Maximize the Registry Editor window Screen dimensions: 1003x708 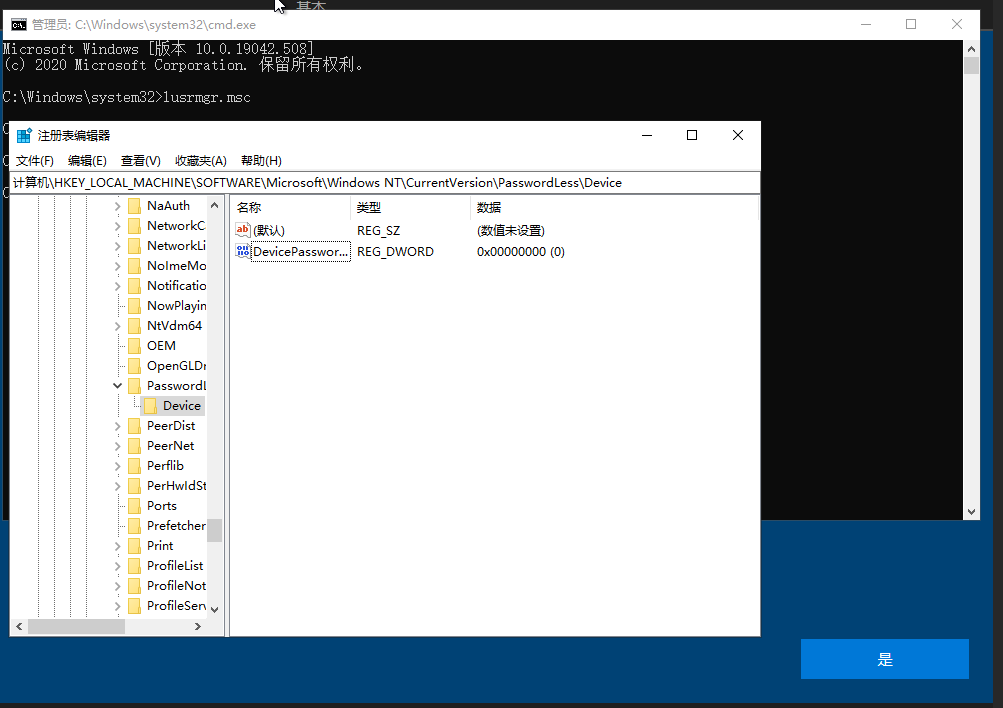click(x=691, y=136)
